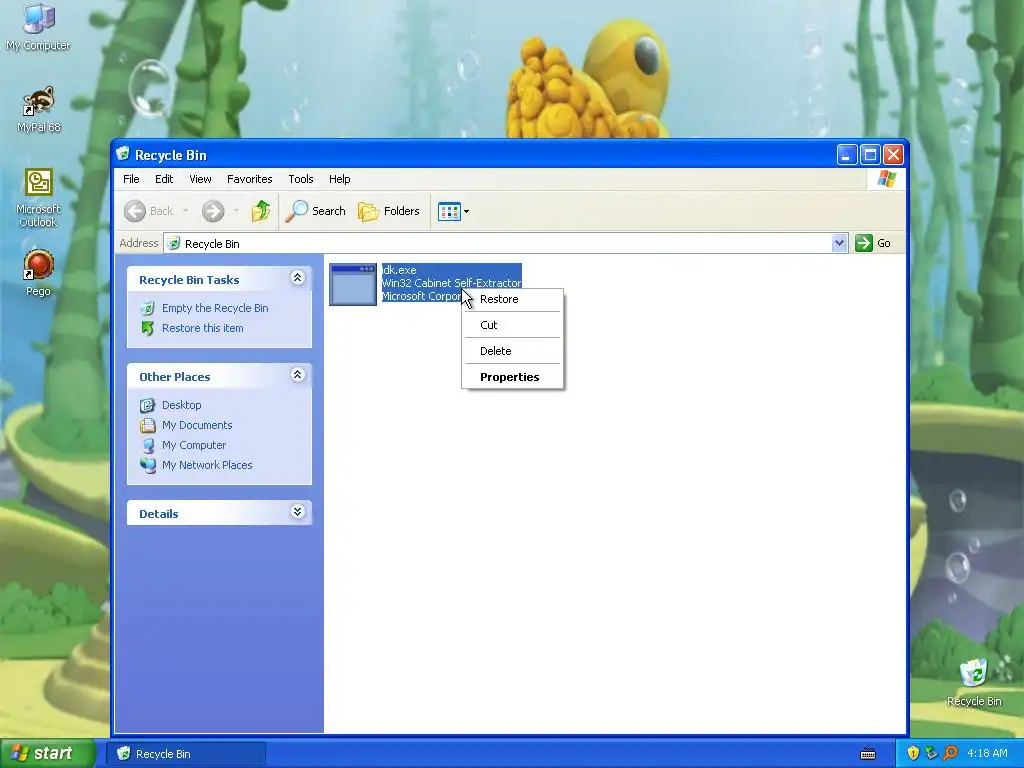1024x768 pixels.
Task: Open the Search pane
Action: click(x=315, y=211)
